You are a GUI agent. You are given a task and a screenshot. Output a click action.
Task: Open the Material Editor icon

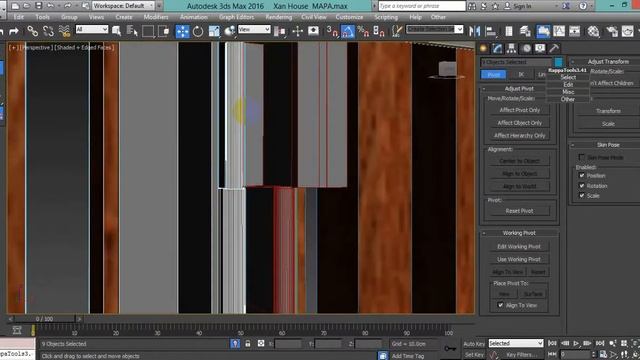593,31
